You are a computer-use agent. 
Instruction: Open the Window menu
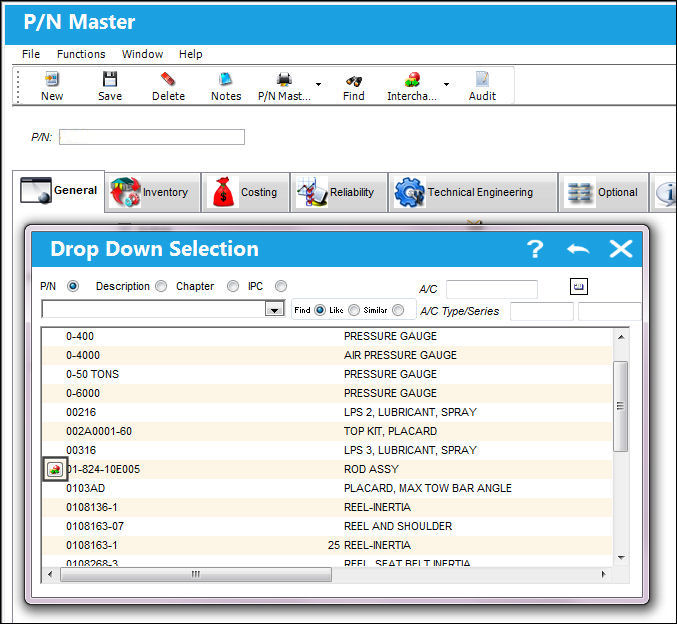(142, 54)
